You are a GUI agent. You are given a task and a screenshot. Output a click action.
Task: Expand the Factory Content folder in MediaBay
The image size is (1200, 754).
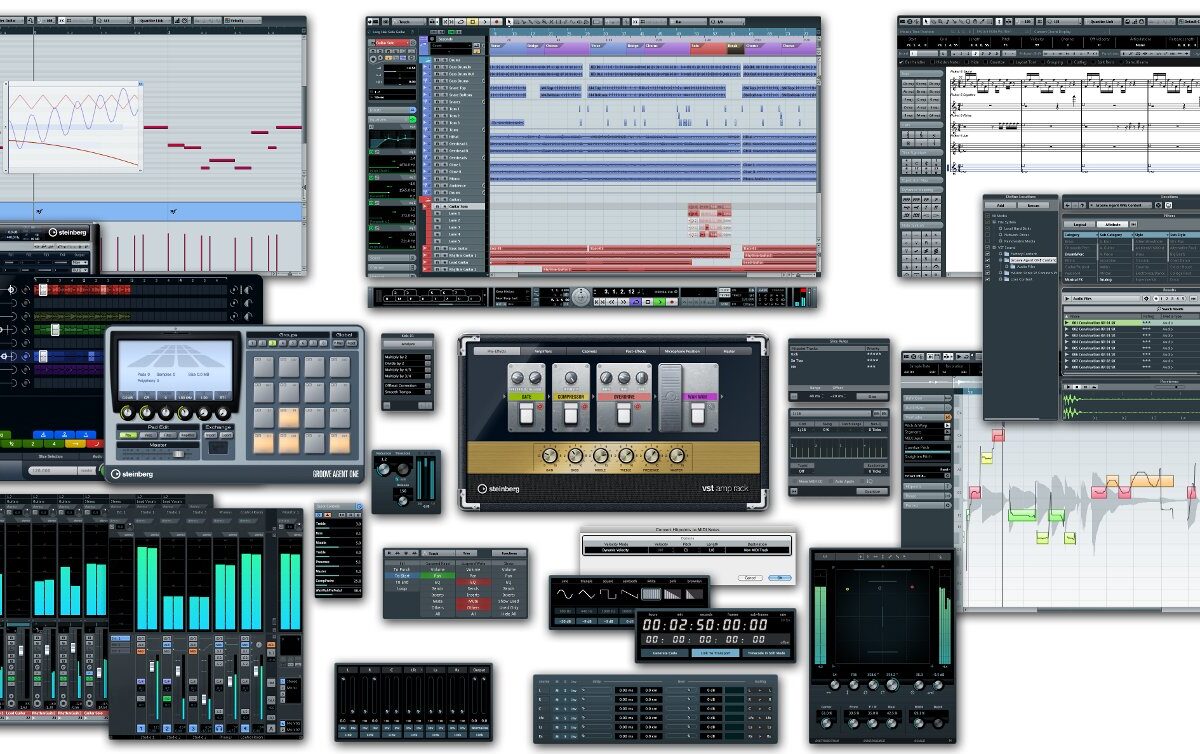click(1000, 254)
